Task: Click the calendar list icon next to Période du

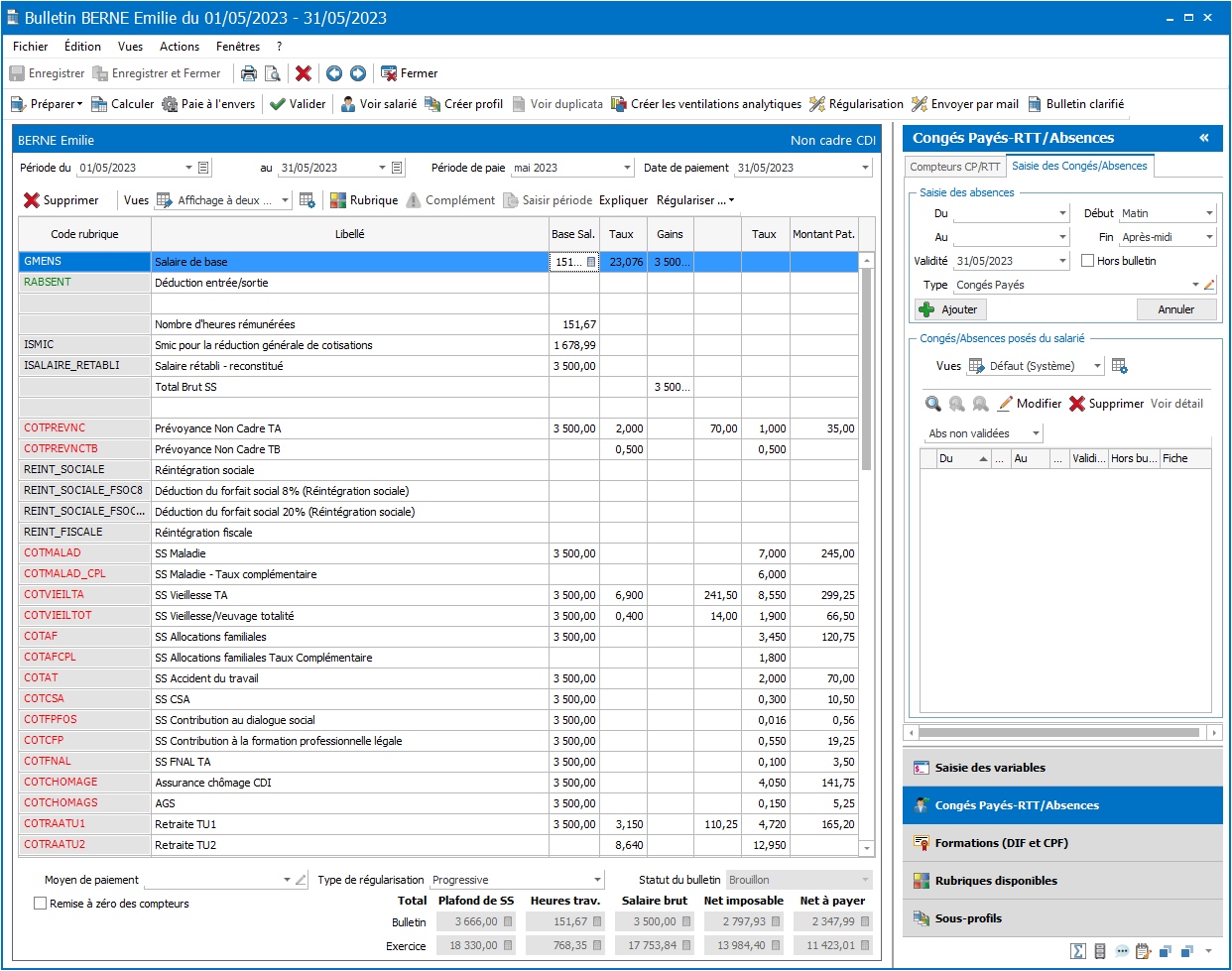Action: (203, 168)
